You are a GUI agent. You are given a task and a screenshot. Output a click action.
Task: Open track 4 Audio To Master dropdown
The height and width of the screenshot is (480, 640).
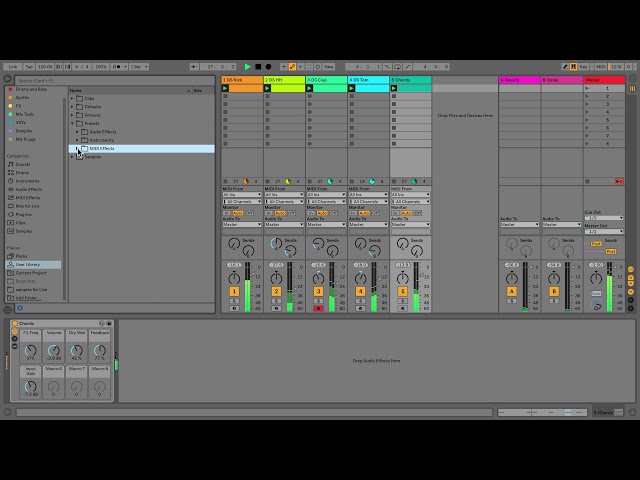(368, 224)
